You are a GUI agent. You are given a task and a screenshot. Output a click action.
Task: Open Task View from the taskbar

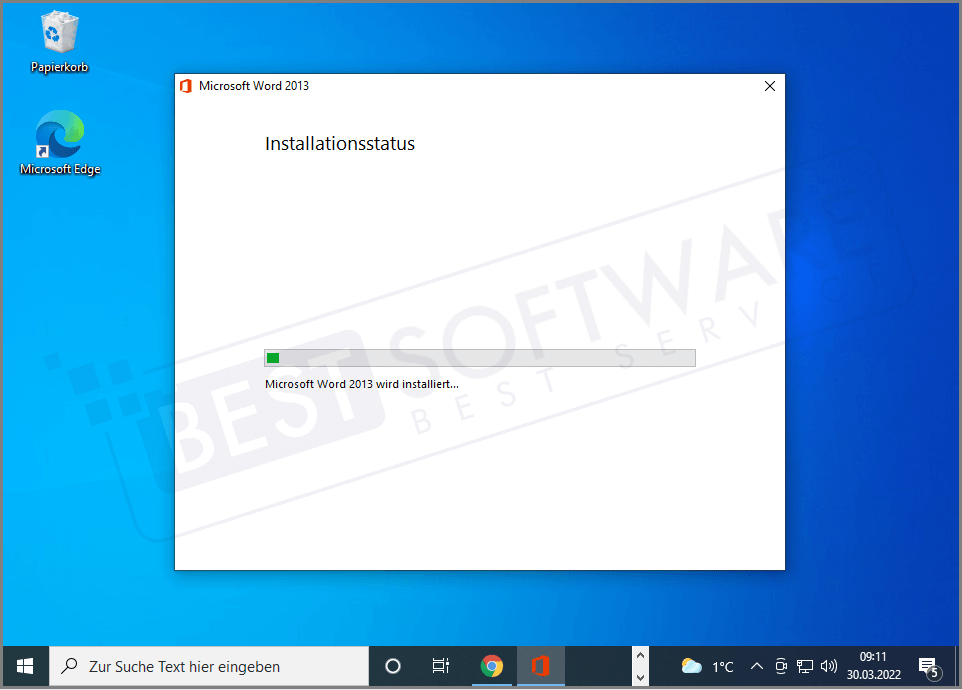point(440,665)
